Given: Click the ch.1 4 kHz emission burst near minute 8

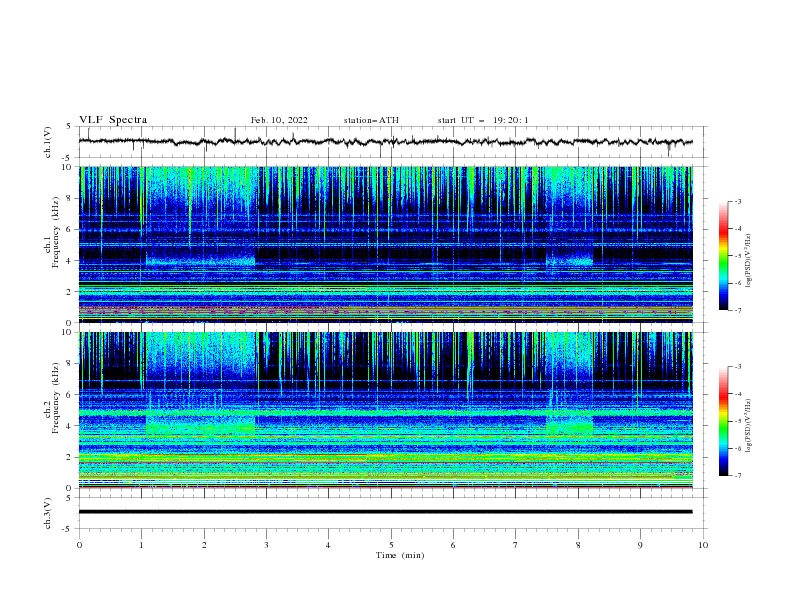Looking at the screenshot, I should pos(569,261).
